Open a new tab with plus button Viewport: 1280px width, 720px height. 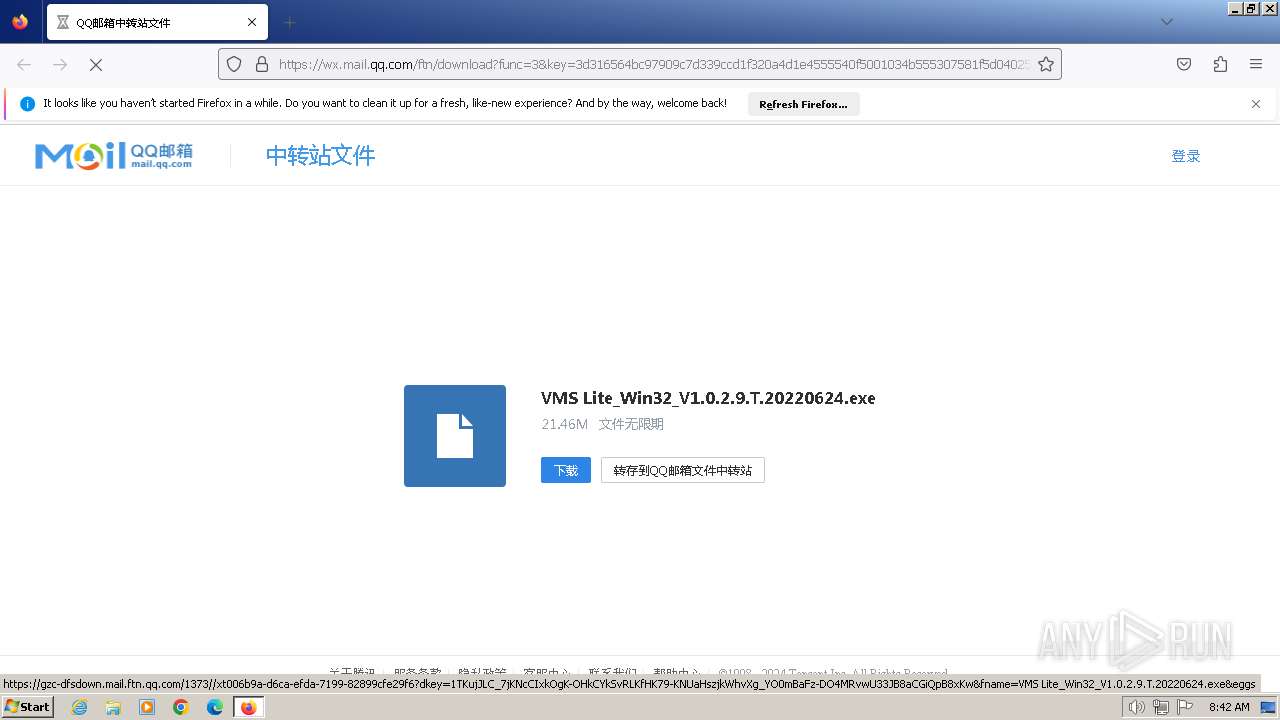(x=289, y=22)
